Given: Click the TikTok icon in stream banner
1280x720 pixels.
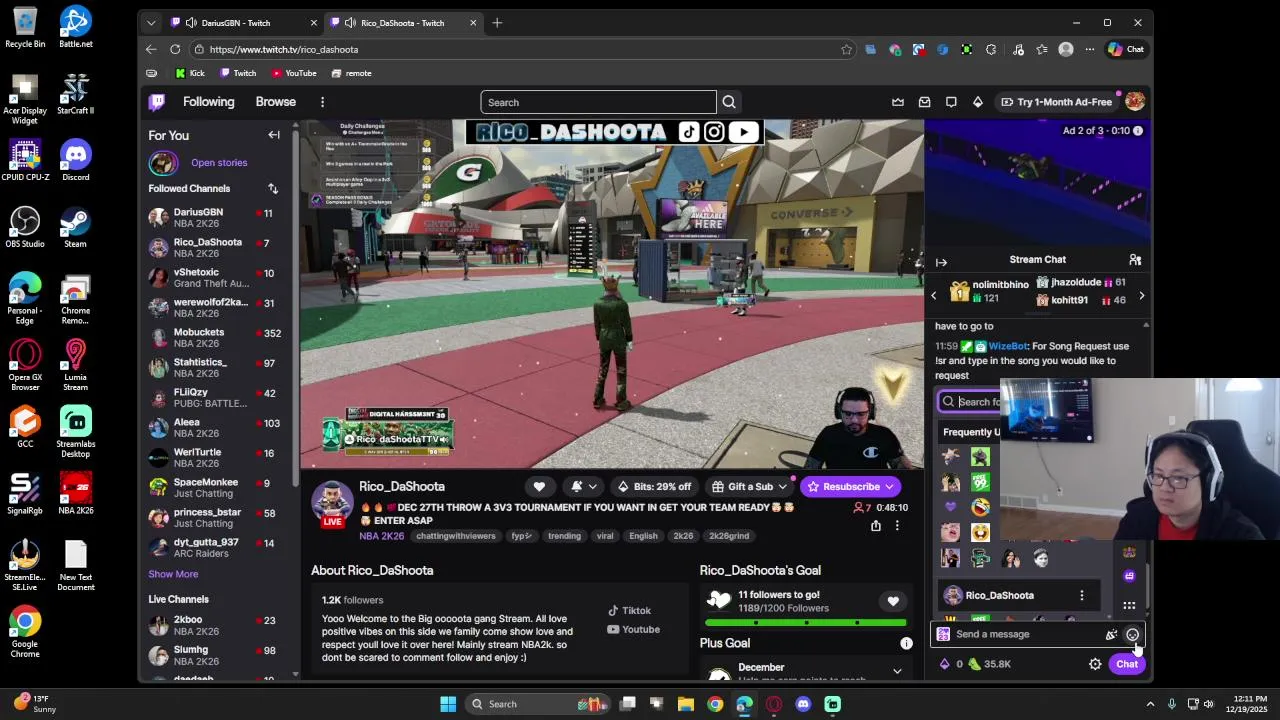Looking at the screenshot, I should coord(688,132).
